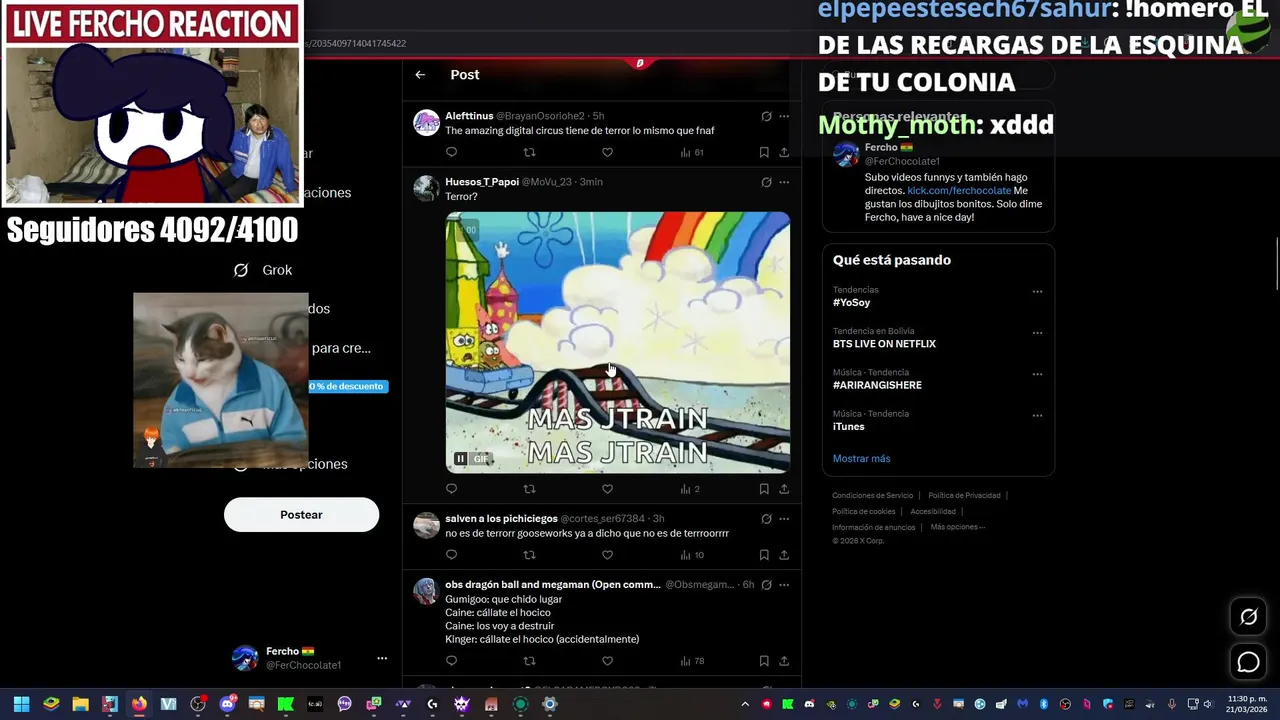Reply to Alefttinus's post

451,153
